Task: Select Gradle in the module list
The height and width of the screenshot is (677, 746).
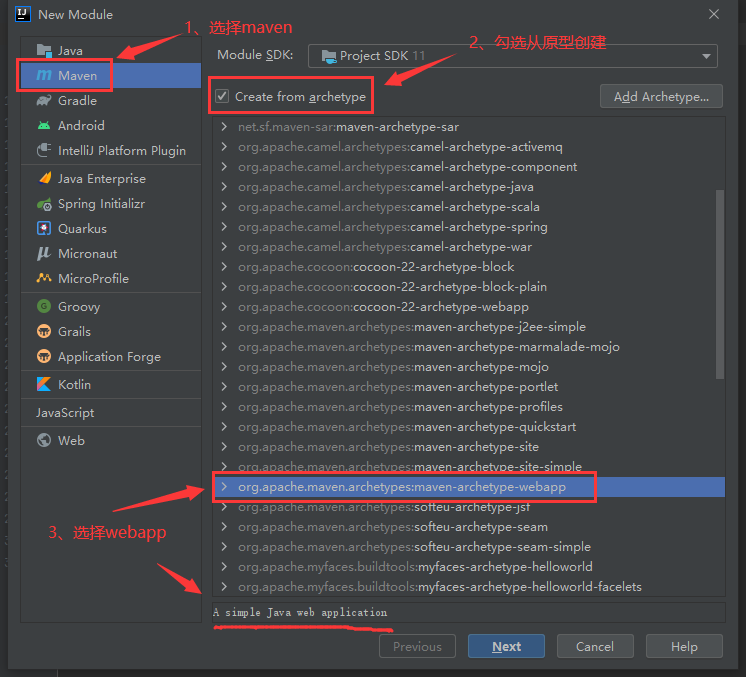Action: [111, 100]
